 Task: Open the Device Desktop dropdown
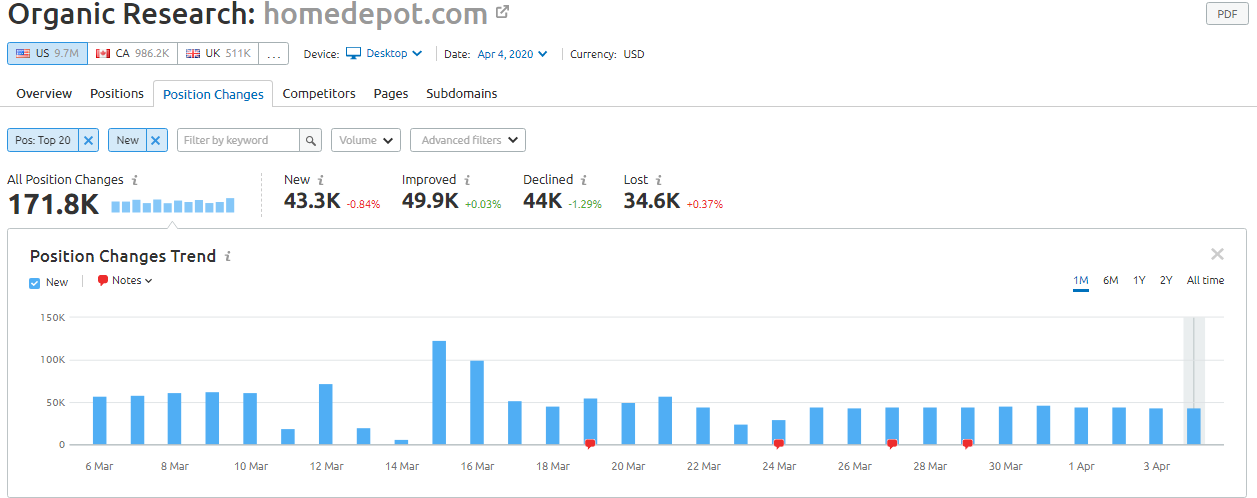[x=384, y=54]
